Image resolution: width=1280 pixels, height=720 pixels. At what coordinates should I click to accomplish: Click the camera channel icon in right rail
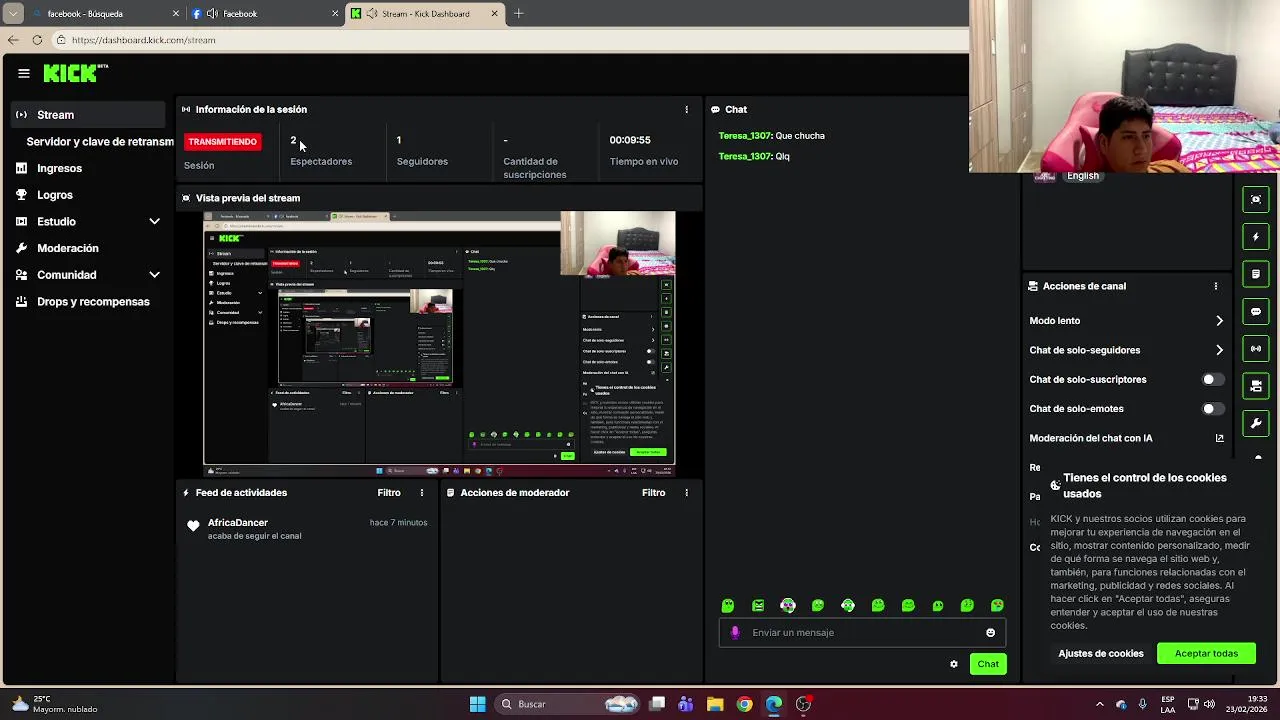[x=1256, y=386]
